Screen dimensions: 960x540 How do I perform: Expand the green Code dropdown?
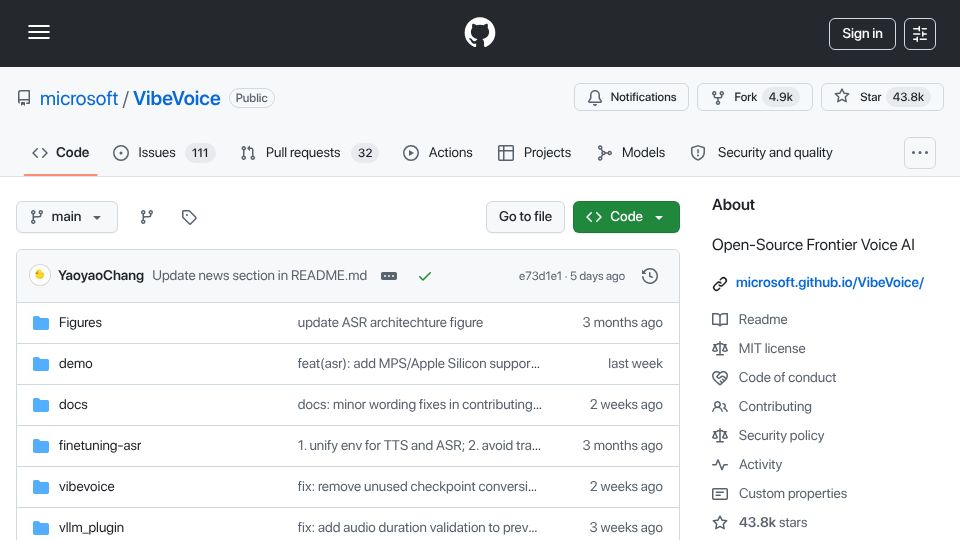[x=626, y=217]
